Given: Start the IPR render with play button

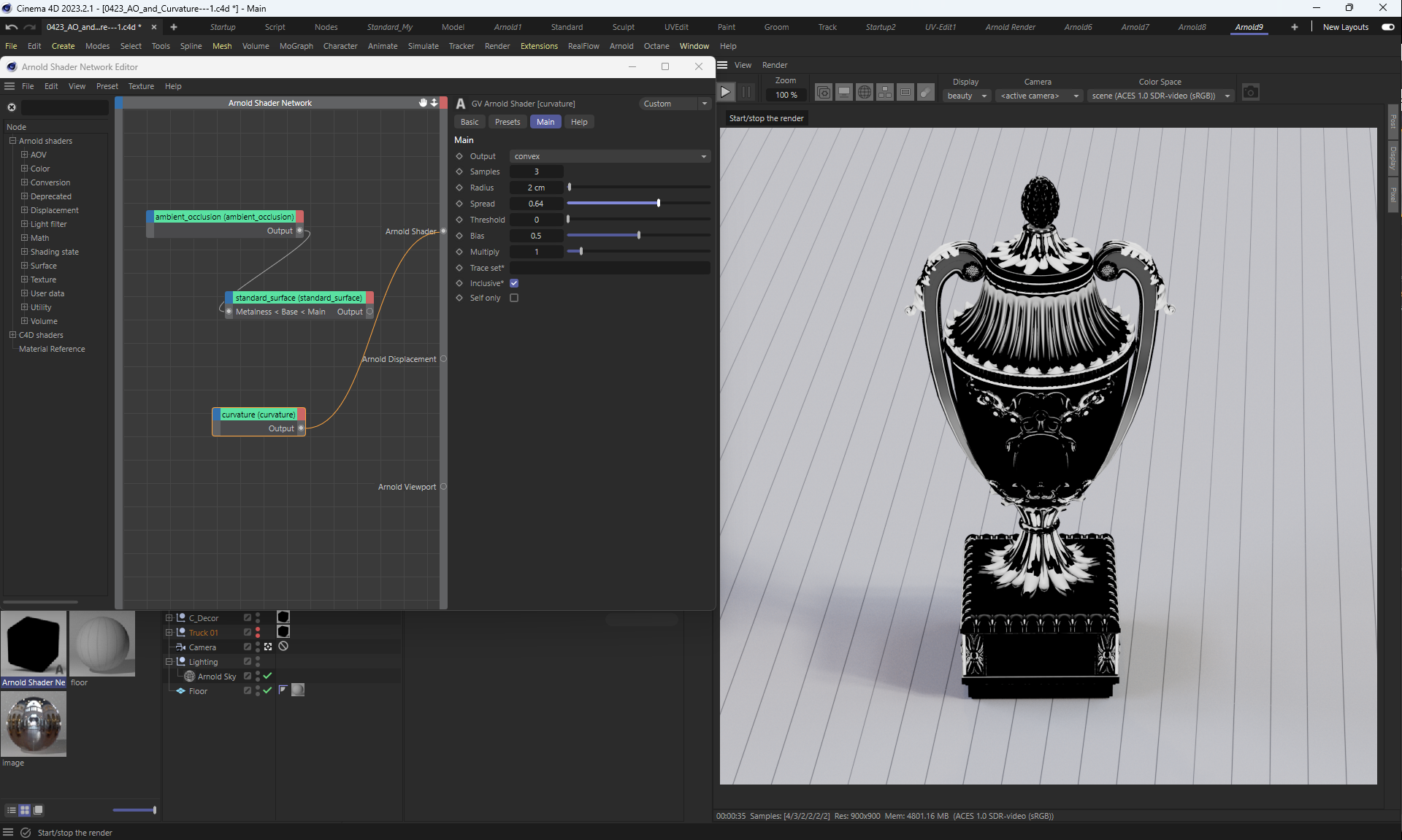Looking at the screenshot, I should pyautogui.click(x=725, y=93).
